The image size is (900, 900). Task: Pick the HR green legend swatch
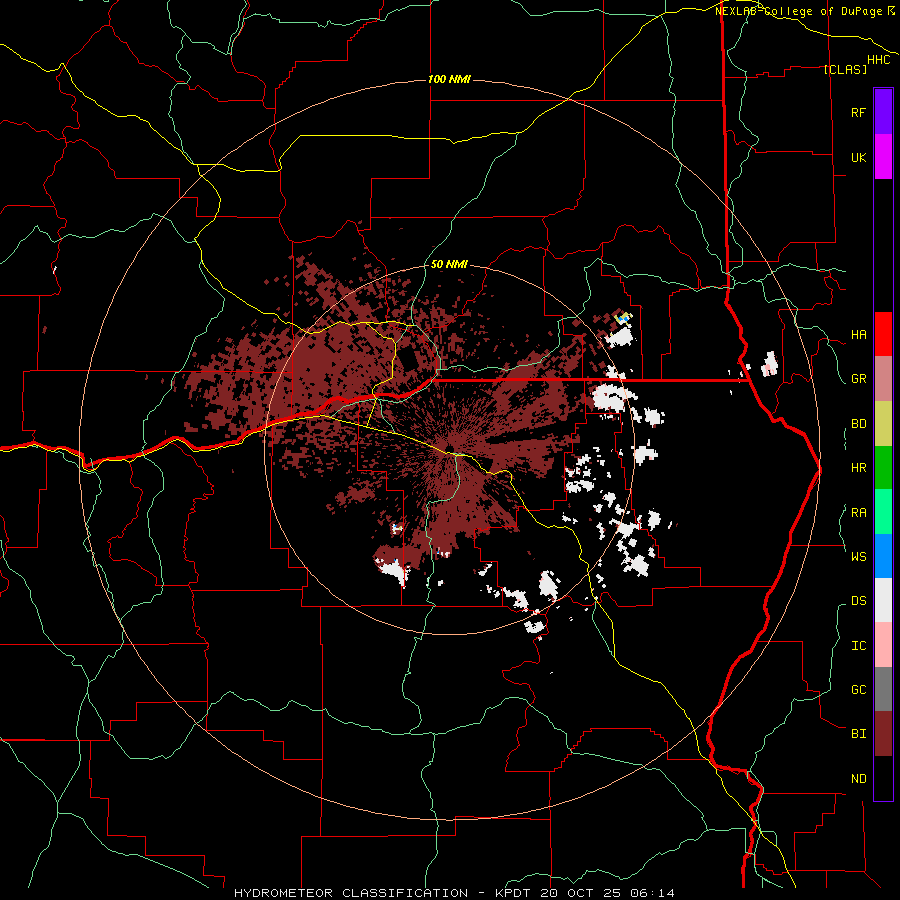883,468
